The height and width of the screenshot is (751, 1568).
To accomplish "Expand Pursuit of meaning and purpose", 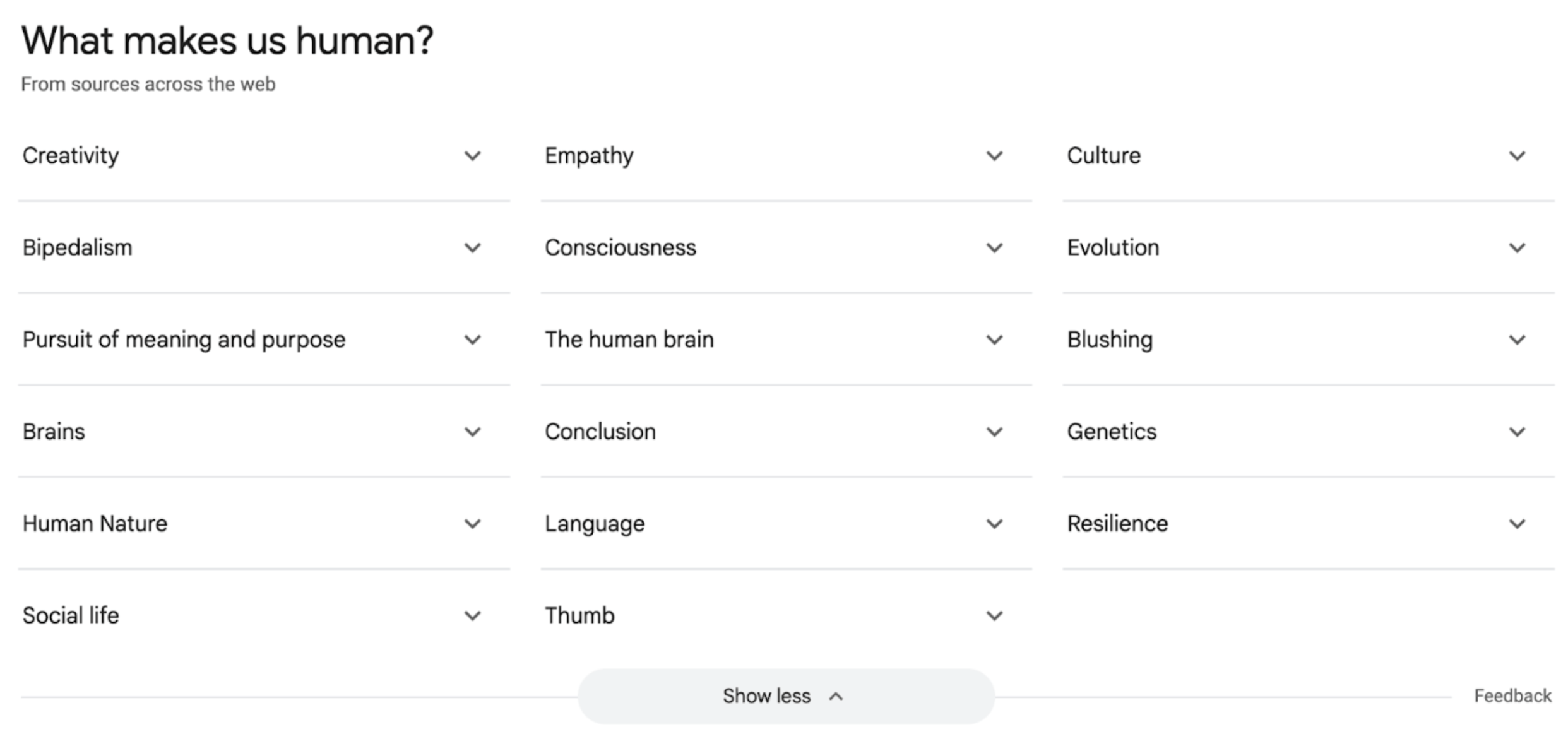I will click(473, 340).
